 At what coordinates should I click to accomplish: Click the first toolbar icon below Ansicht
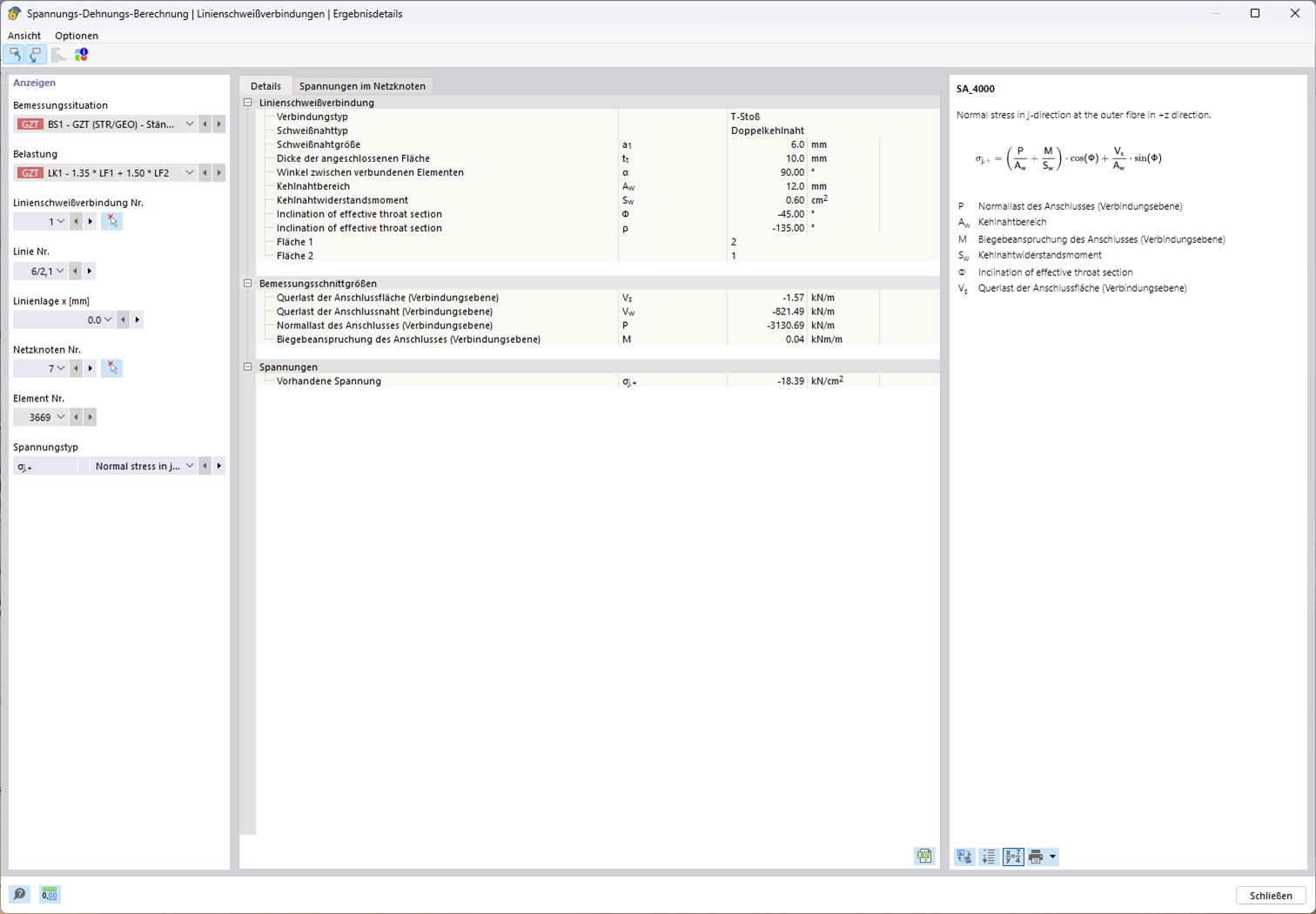pos(15,55)
